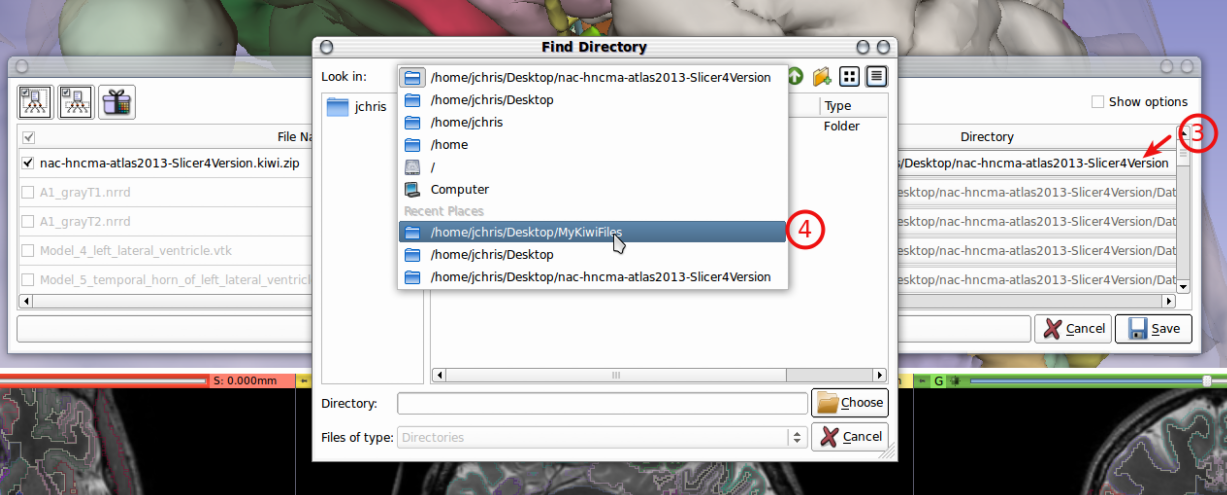This screenshot has height=495, width=1227.
Task: Click the Directory text input field
Action: click(x=602, y=403)
